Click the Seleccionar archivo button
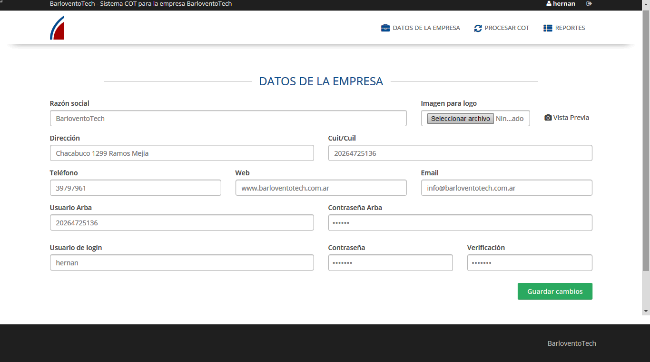The height and width of the screenshot is (362, 650). [460, 119]
